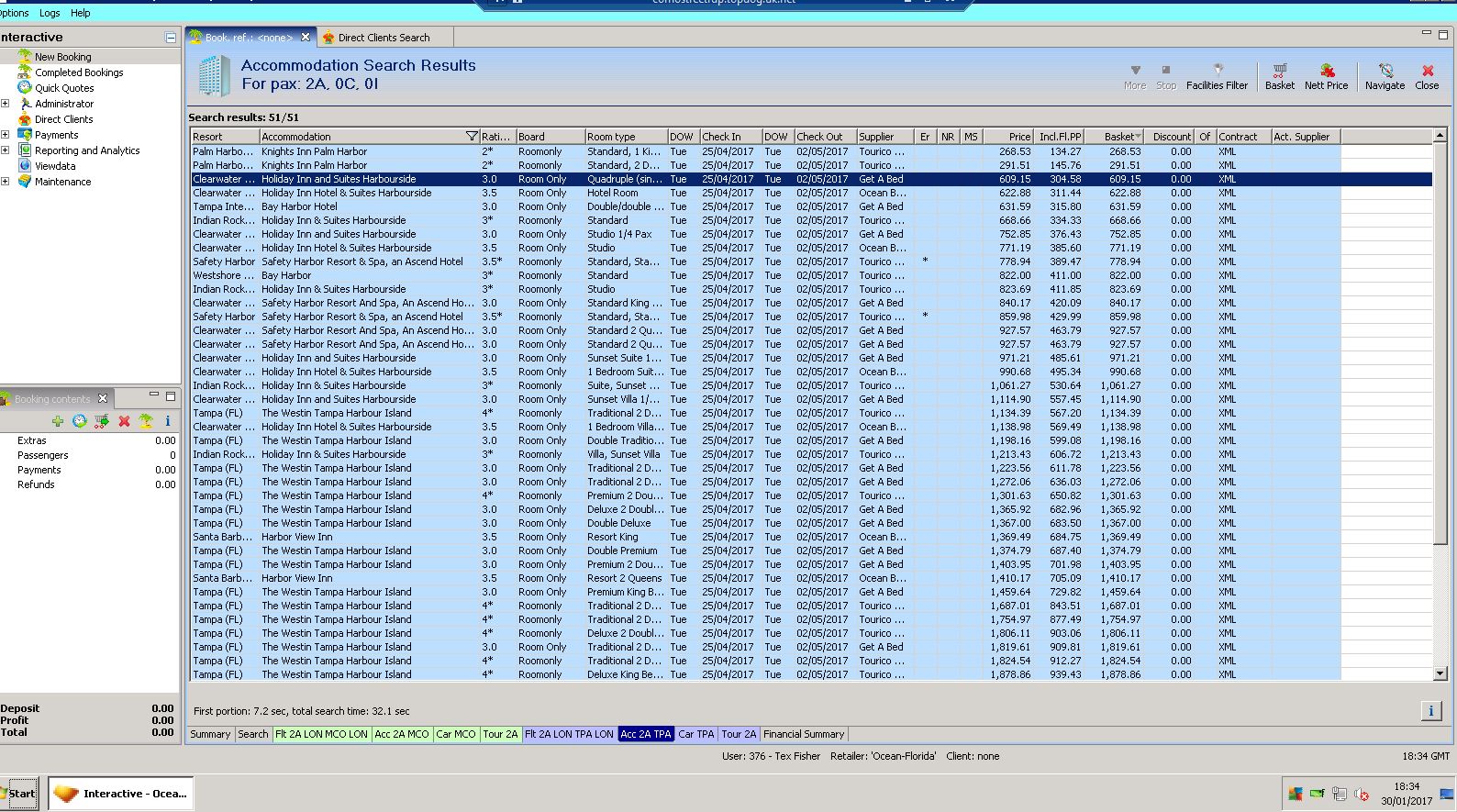Click blue info icon in Booking contents
Viewport: 1457px width, 812px height.
[167, 421]
